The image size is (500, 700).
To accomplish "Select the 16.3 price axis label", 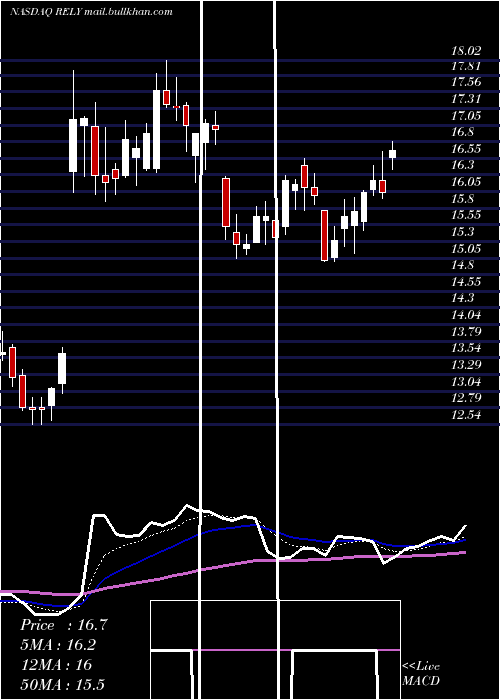I will pyautogui.click(x=463, y=165).
